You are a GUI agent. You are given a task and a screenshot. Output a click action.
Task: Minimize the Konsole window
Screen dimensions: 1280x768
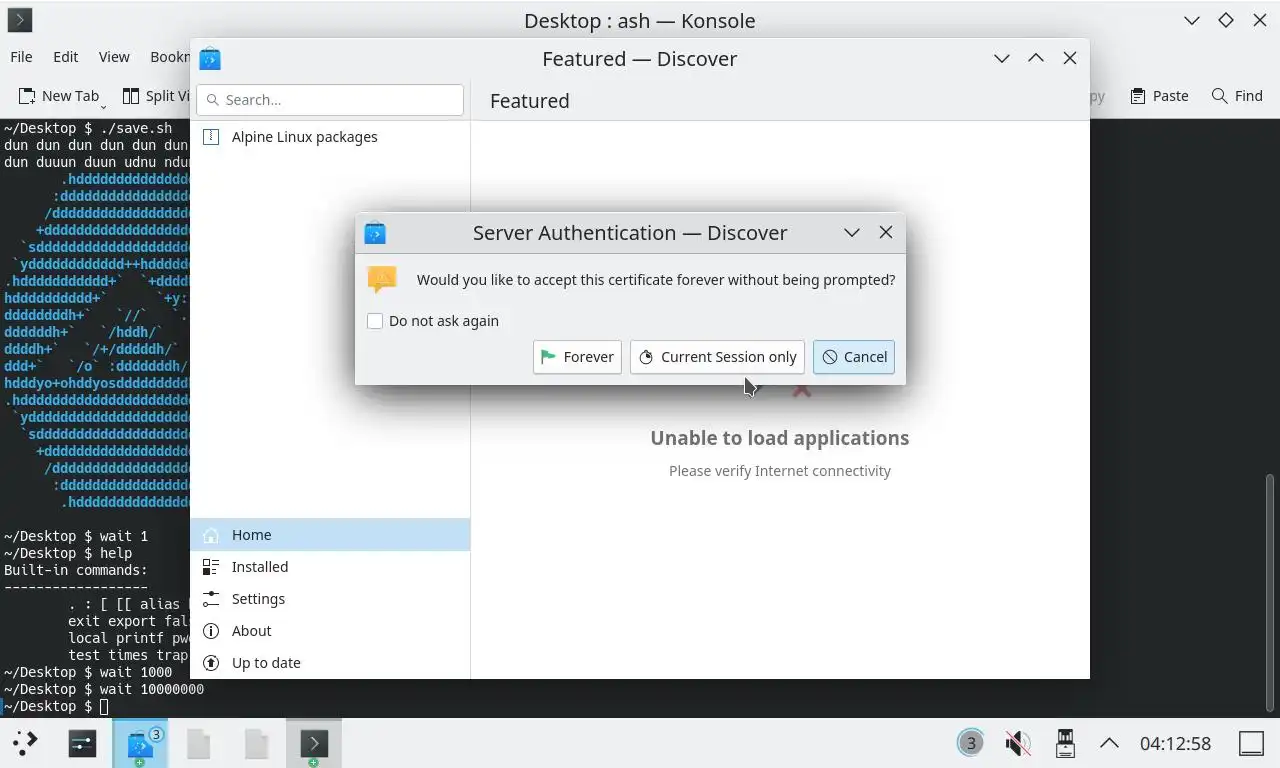coord(1192,20)
